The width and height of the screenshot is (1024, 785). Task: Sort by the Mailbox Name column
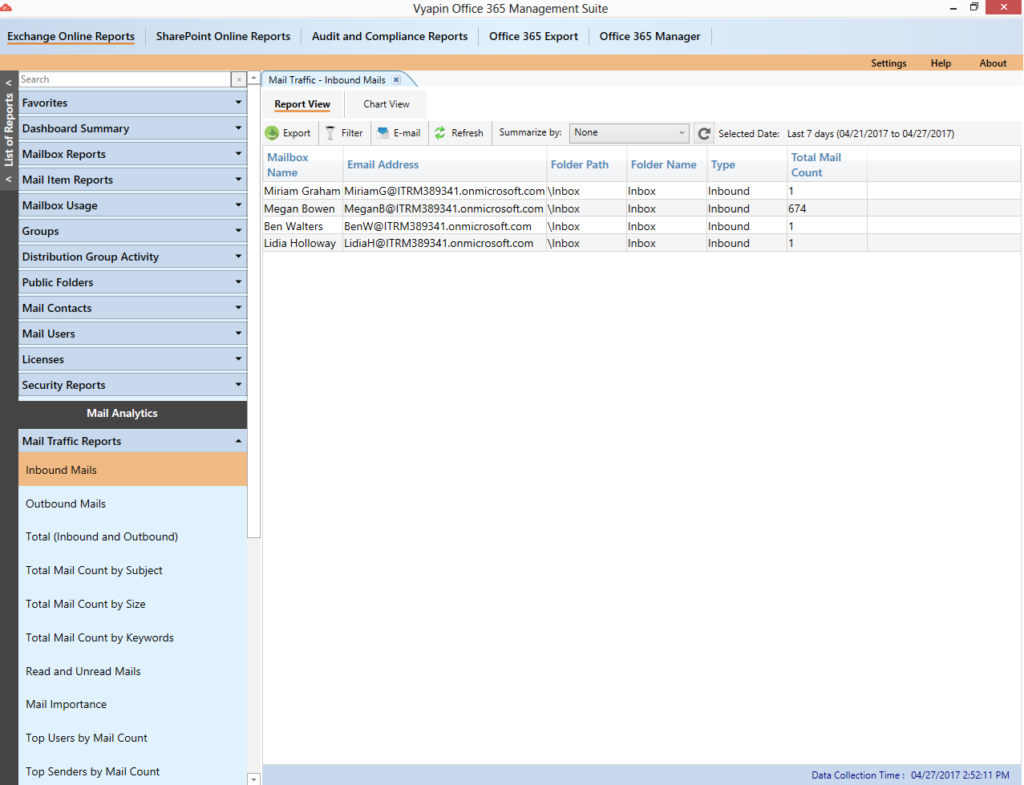303,165
